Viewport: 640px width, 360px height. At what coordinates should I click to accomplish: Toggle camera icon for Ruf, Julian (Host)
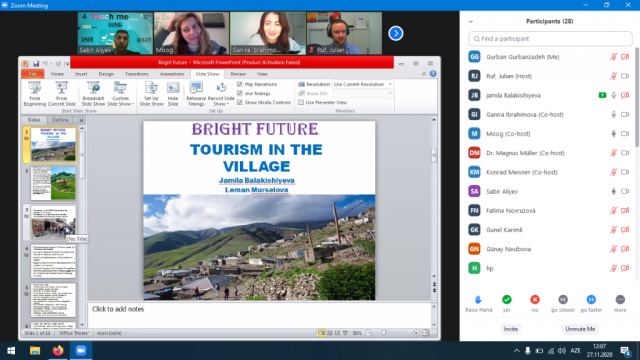coord(625,76)
